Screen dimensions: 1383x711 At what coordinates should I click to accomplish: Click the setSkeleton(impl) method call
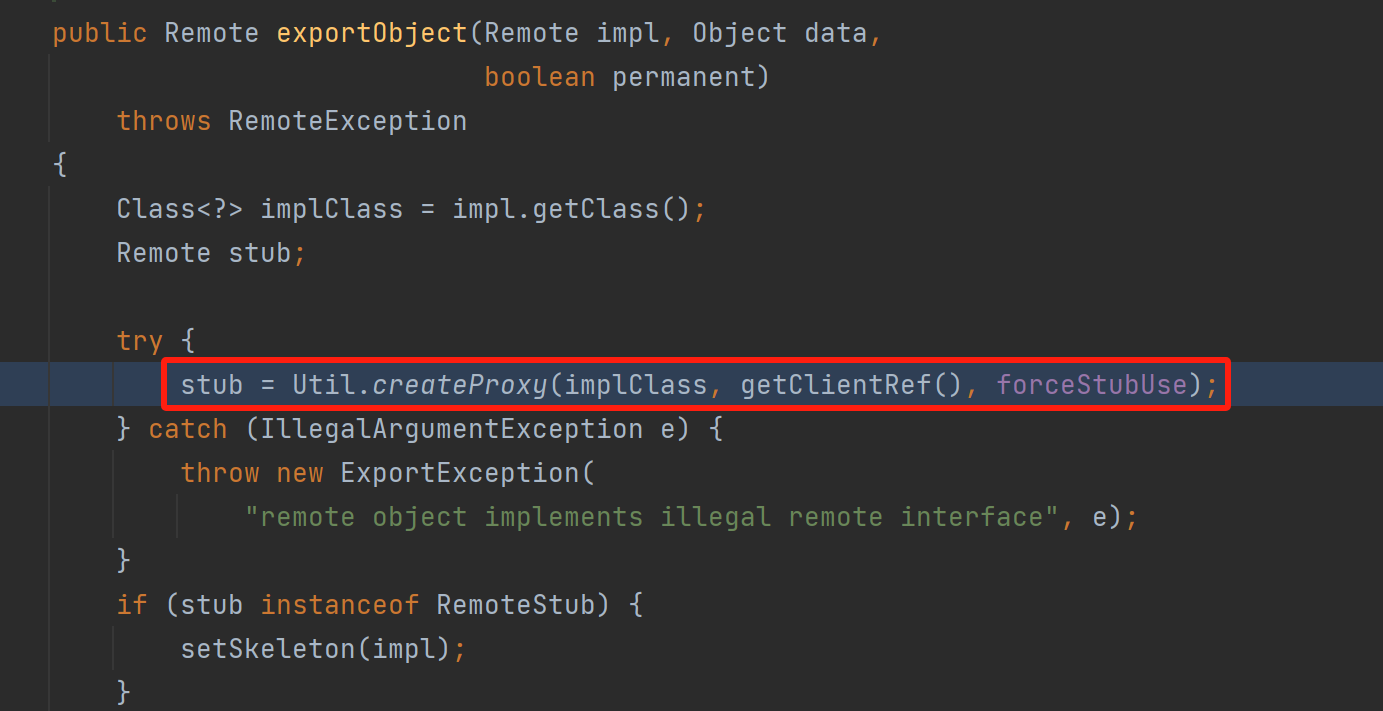[315, 649]
